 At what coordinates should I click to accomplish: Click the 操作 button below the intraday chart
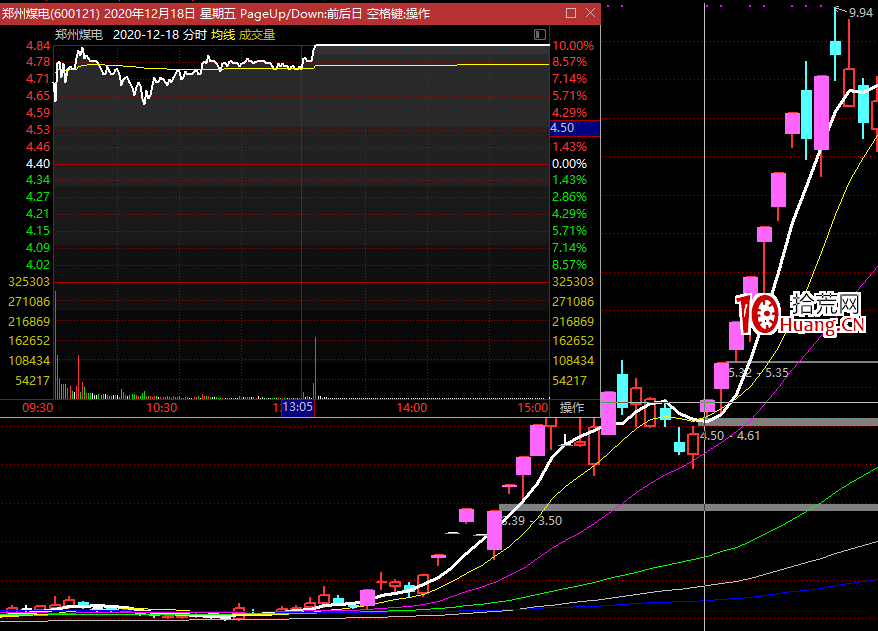point(571,408)
